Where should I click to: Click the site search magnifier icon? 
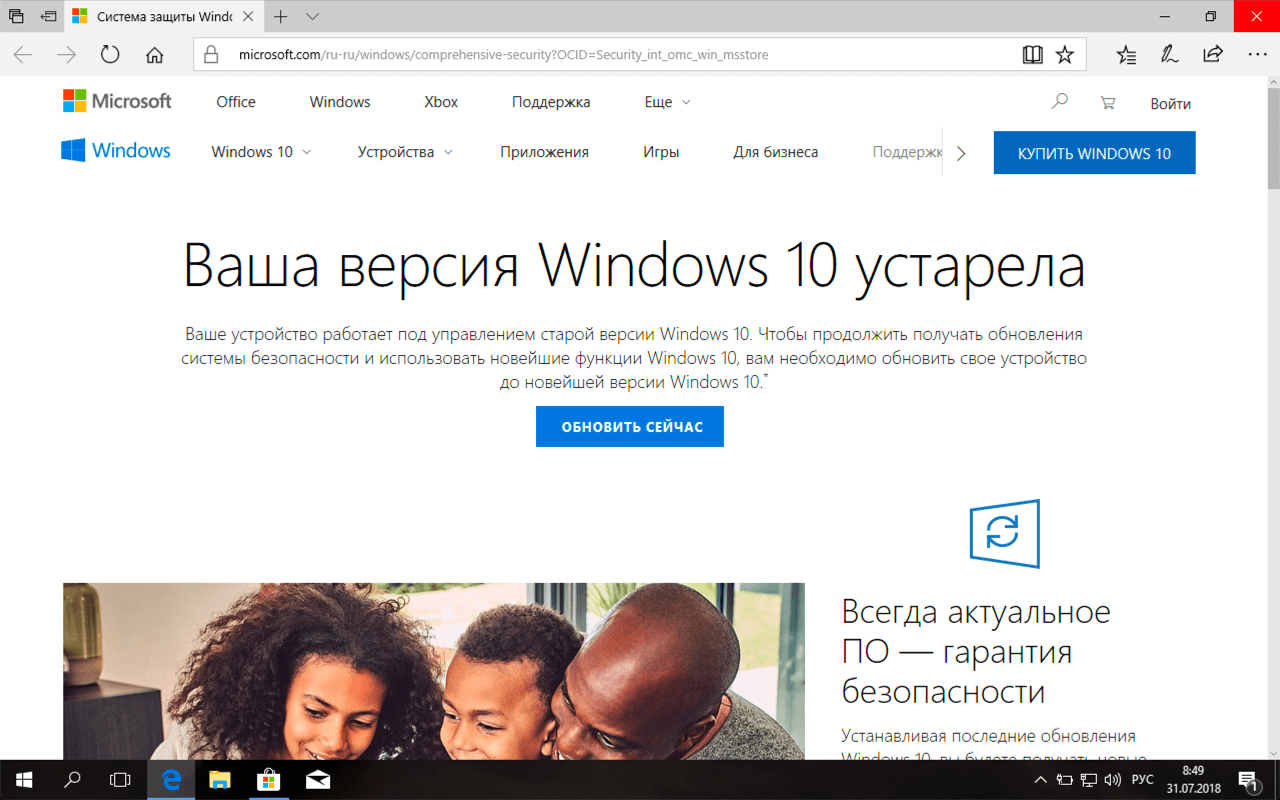pos(1058,101)
